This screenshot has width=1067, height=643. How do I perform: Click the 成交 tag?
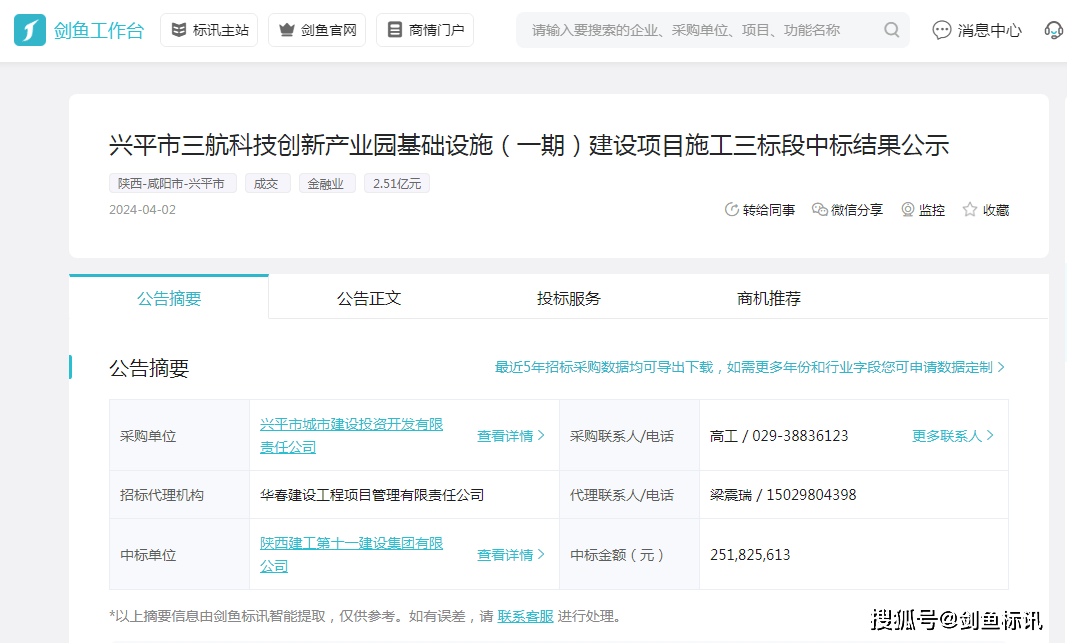(x=267, y=184)
